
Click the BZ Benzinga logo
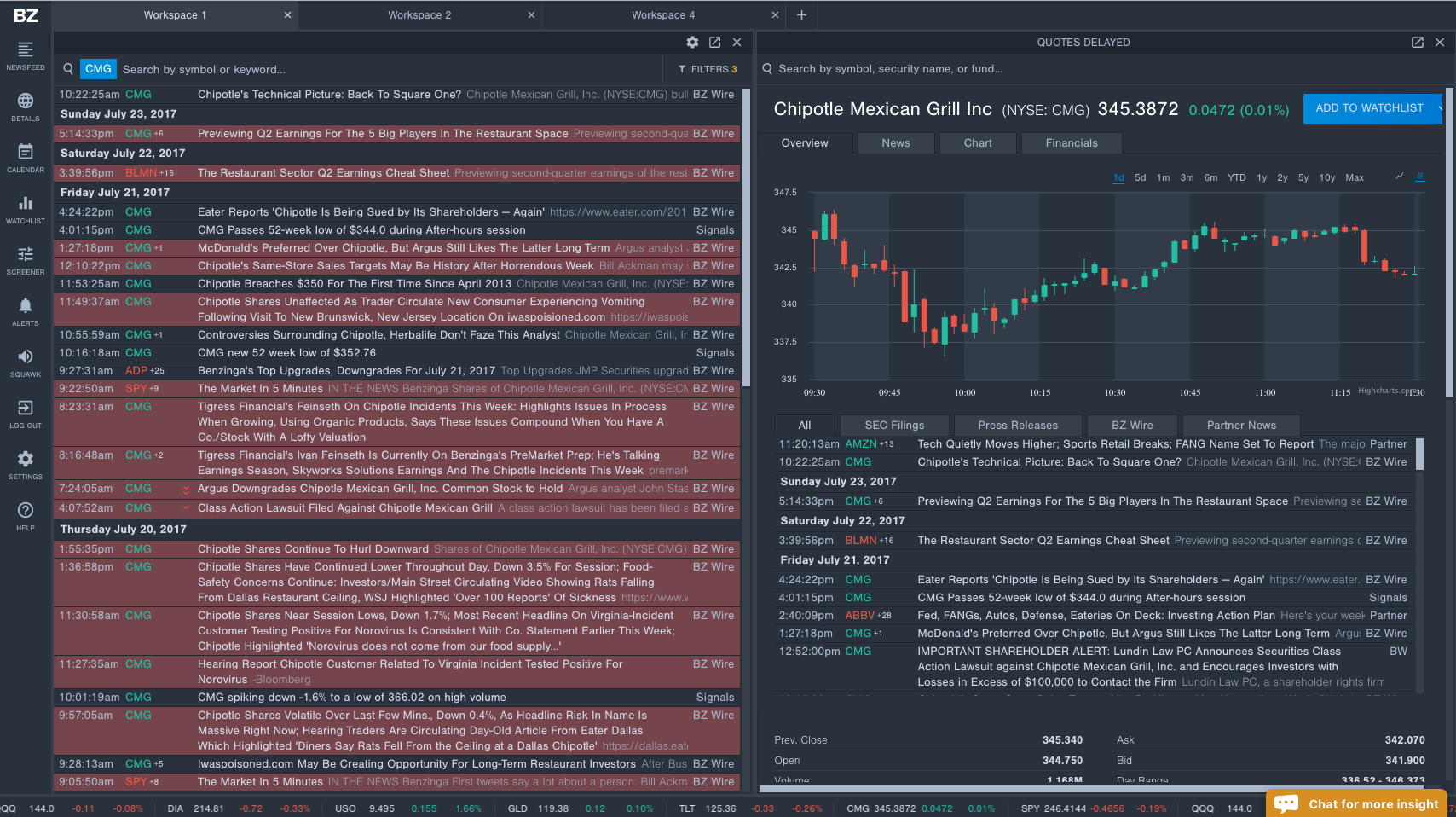point(26,15)
